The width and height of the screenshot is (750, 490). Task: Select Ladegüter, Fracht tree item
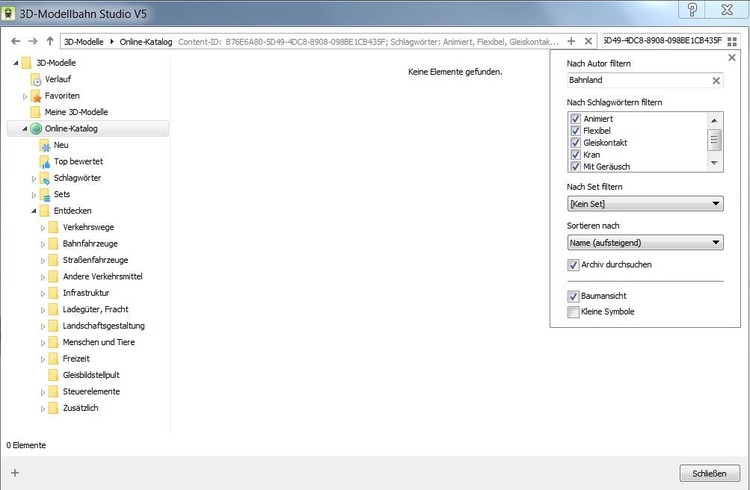click(x=95, y=309)
